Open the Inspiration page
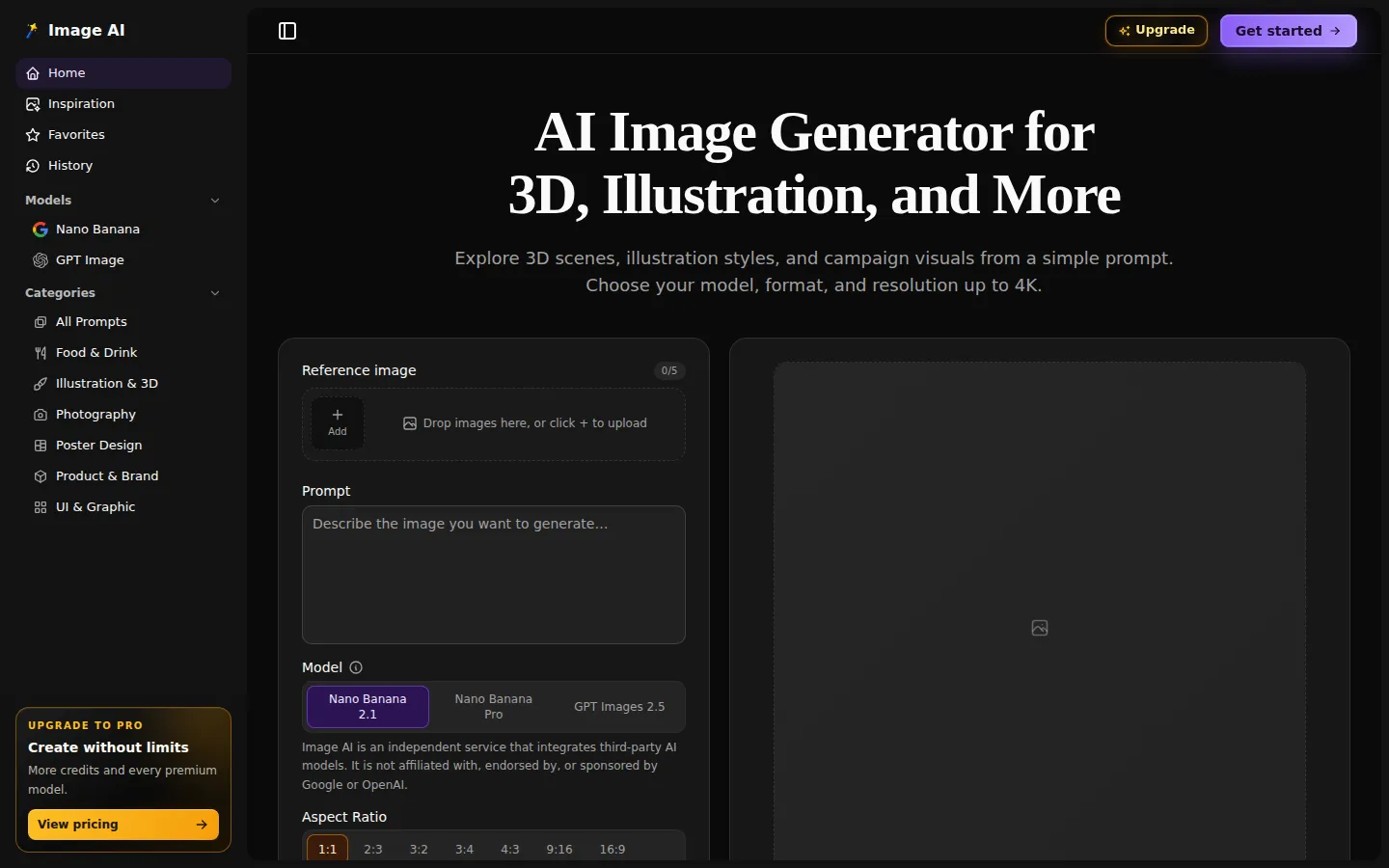This screenshot has width=1389, height=868. pos(123,104)
